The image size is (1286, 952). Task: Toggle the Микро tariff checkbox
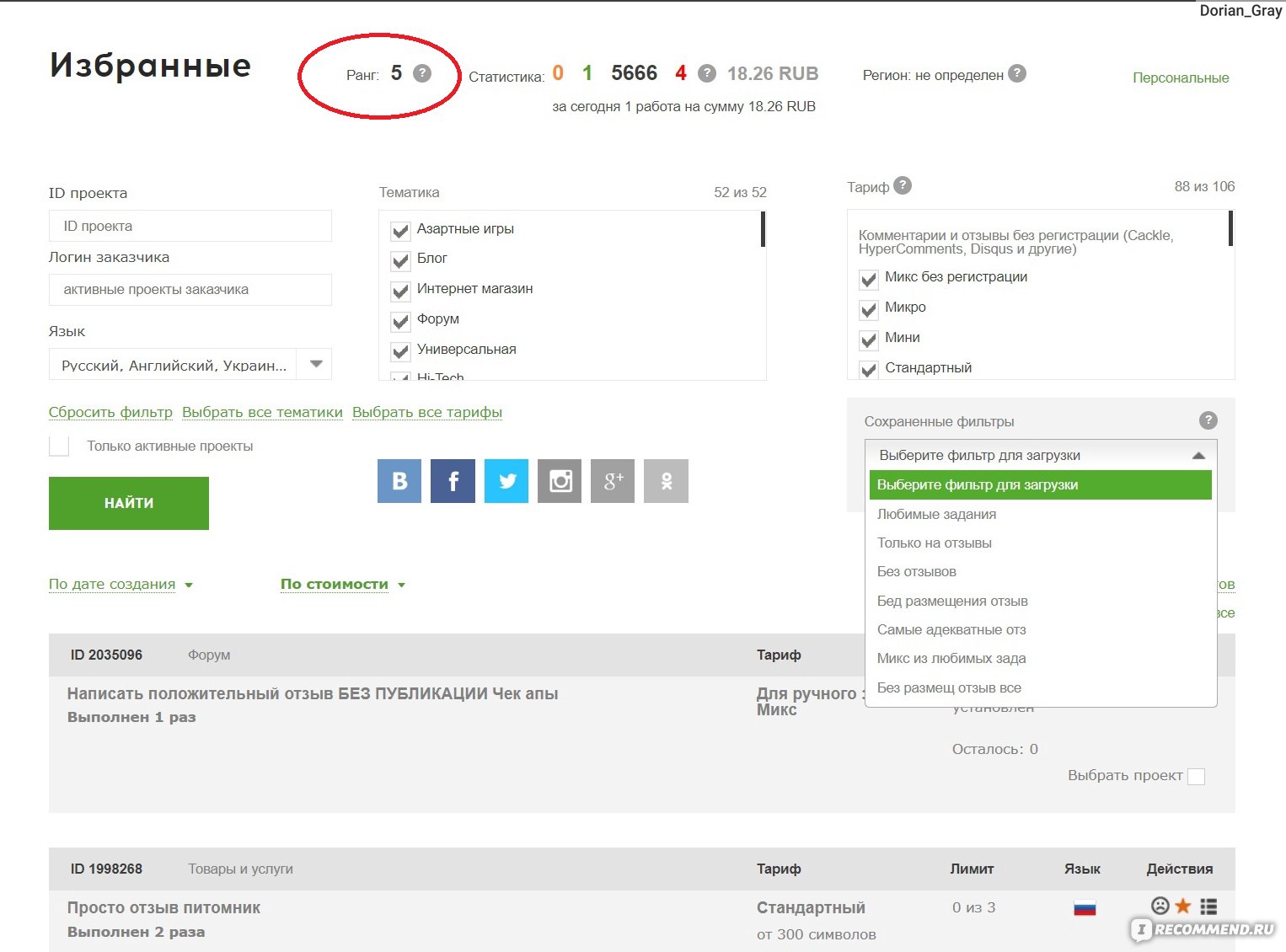tap(869, 309)
